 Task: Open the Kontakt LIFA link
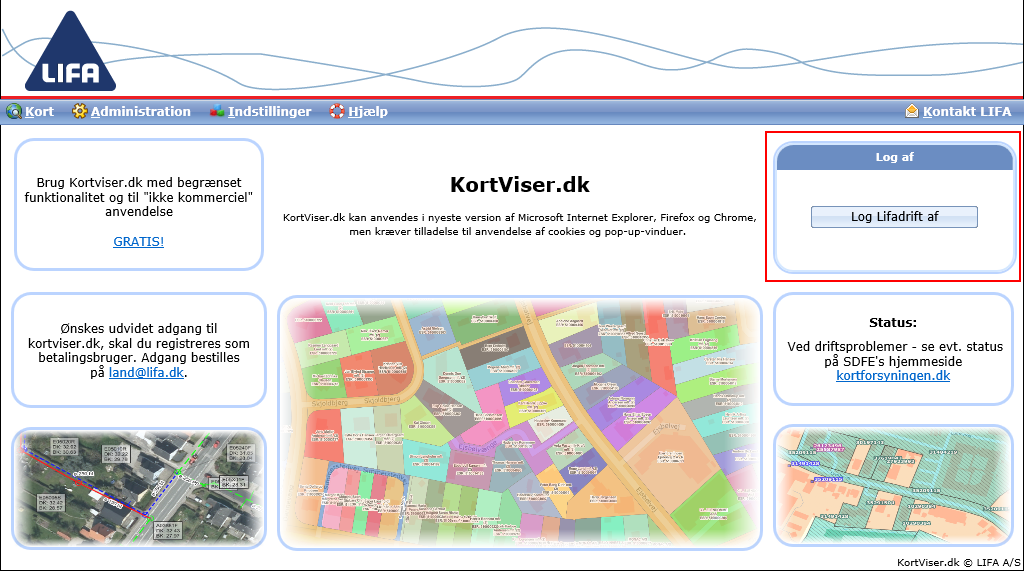pyautogui.click(x=967, y=112)
